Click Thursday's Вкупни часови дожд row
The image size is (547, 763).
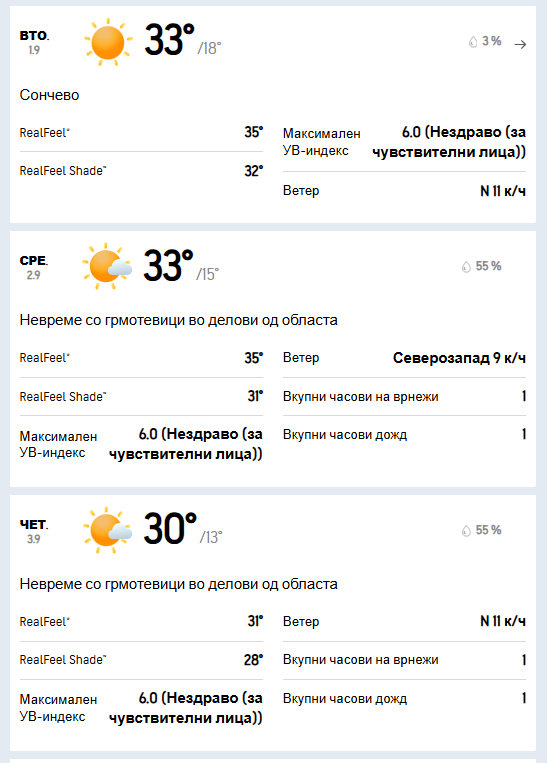pos(404,699)
